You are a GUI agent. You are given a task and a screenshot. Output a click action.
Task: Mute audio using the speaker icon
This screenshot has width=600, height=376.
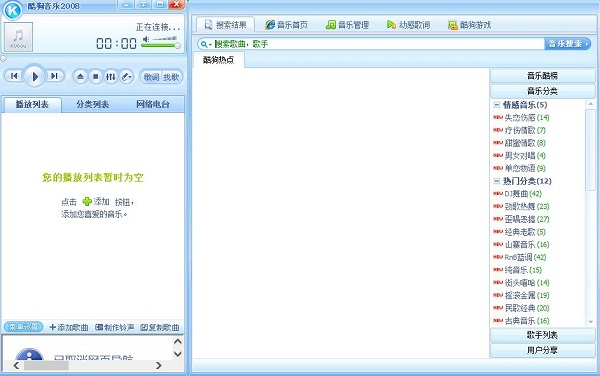[146, 39]
